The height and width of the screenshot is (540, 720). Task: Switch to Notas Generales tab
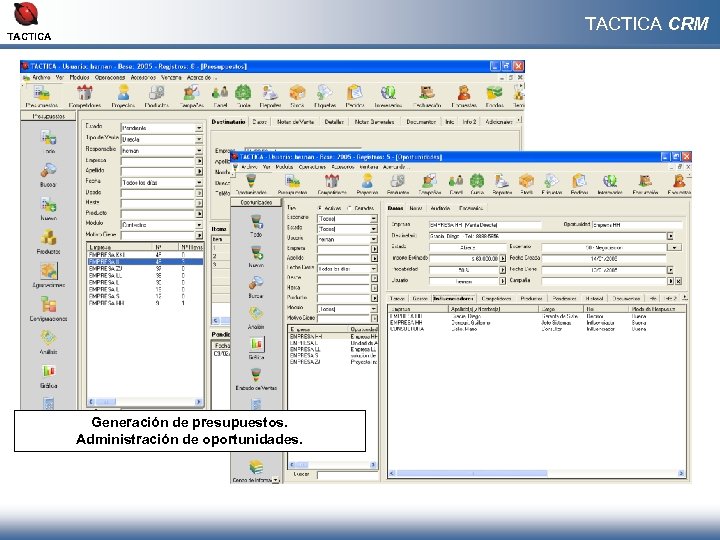374,122
